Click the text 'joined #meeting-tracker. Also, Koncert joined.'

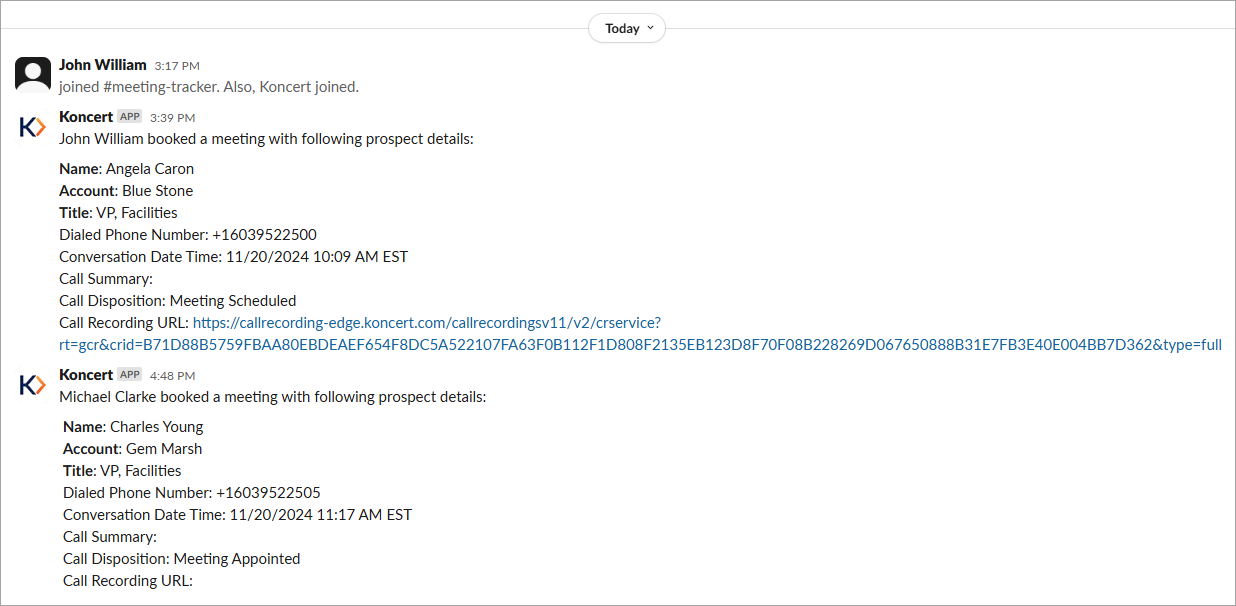coord(209,87)
